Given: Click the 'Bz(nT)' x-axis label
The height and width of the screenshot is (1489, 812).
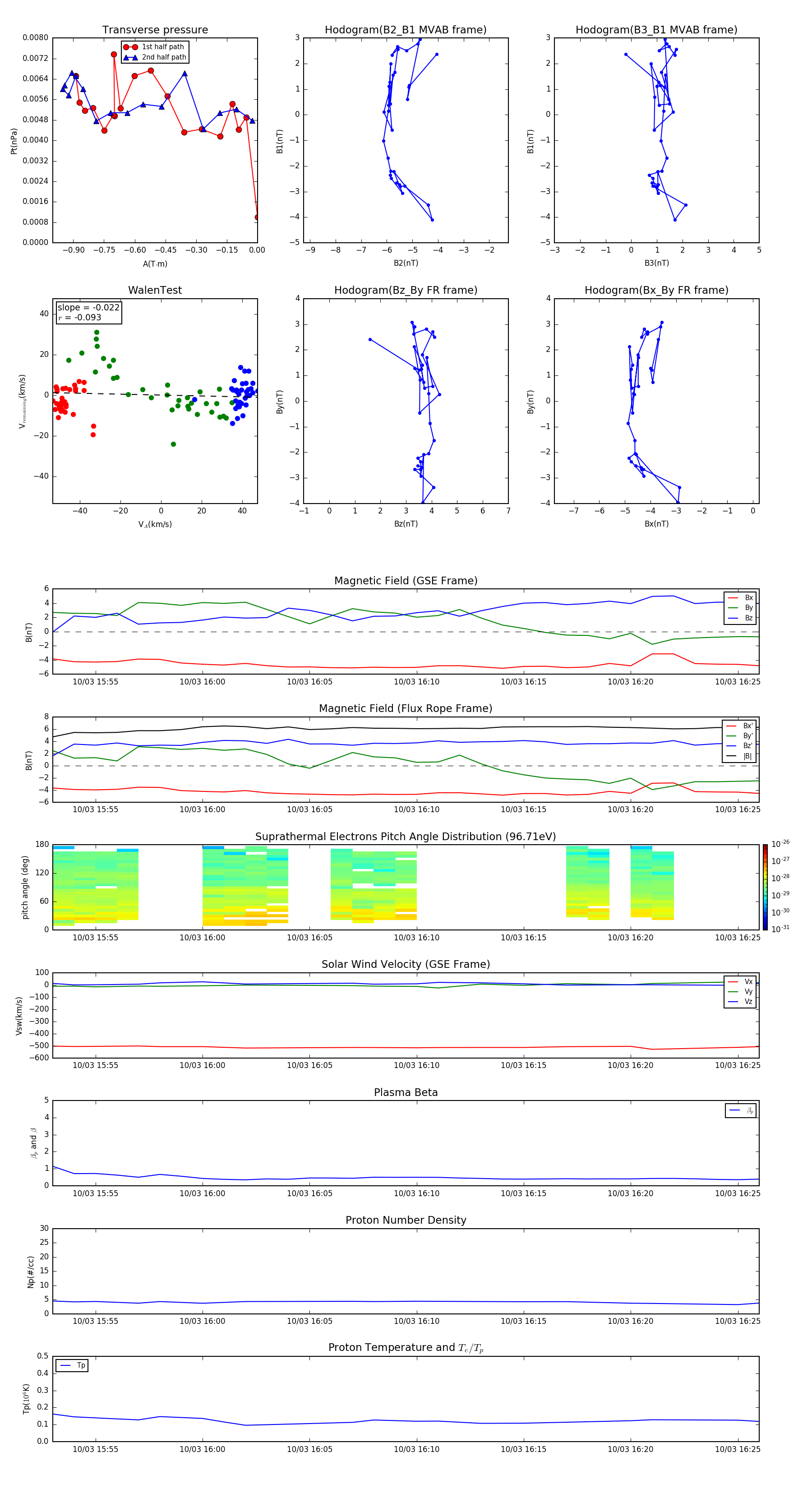Looking at the screenshot, I should point(406,524).
